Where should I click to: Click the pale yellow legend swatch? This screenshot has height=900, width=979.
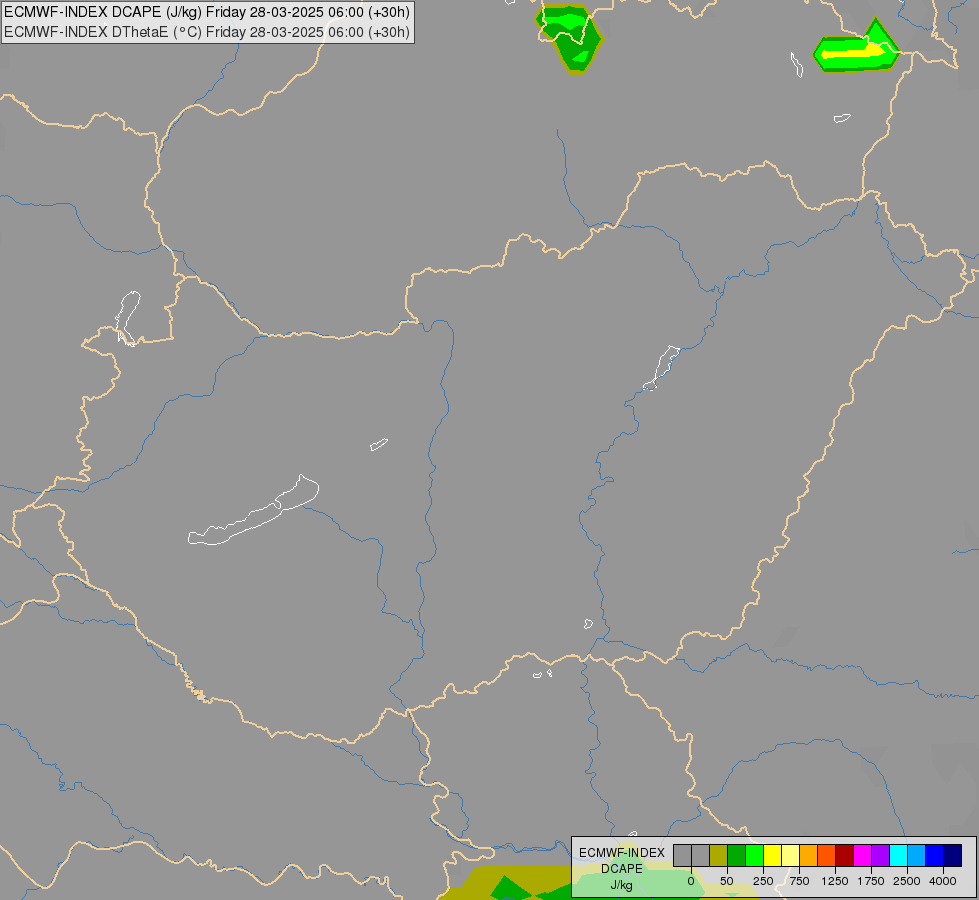point(790,855)
